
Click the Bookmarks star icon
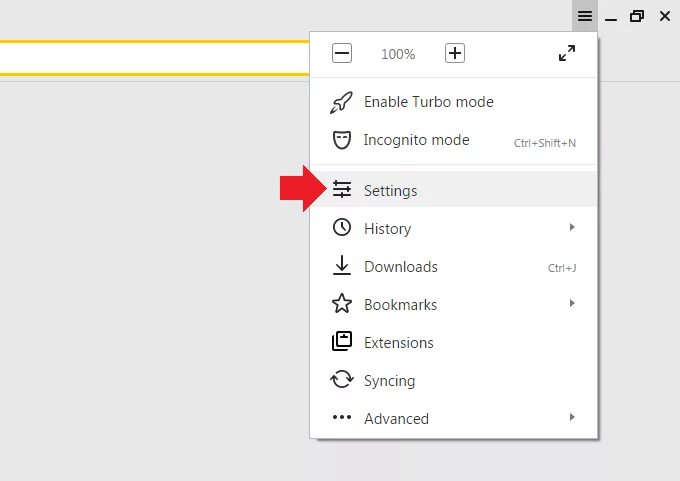[x=342, y=303]
